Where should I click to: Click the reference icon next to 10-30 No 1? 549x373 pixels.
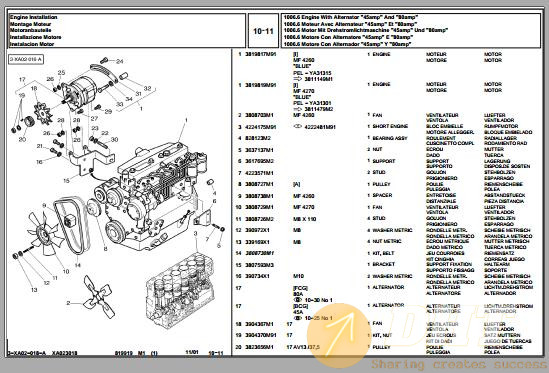[x=298, y=300]
